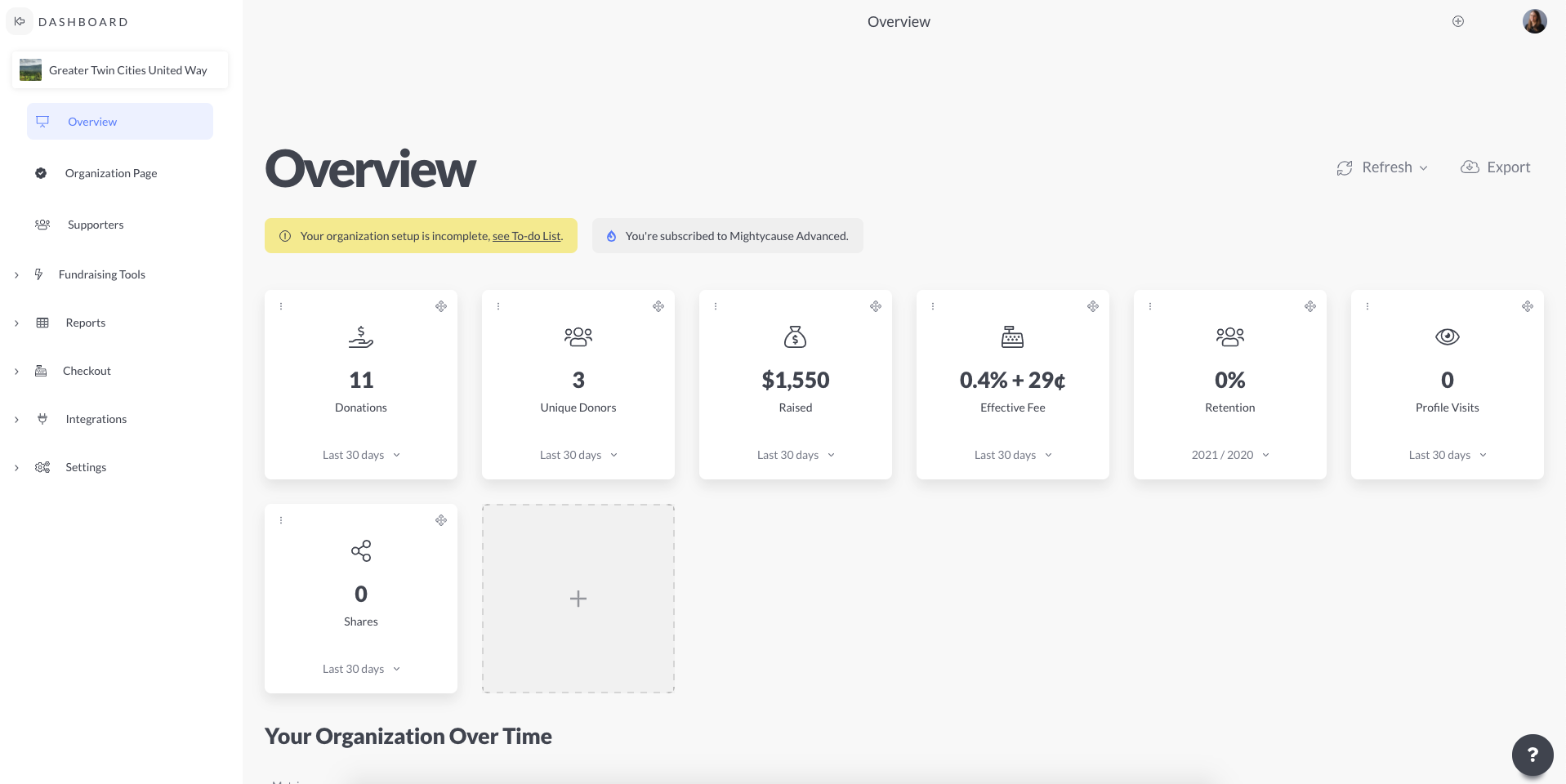Viewport: 1566px width, 784px height.
Task: Click the plus icon in the top bar
Action: (x=1458, y=21)
